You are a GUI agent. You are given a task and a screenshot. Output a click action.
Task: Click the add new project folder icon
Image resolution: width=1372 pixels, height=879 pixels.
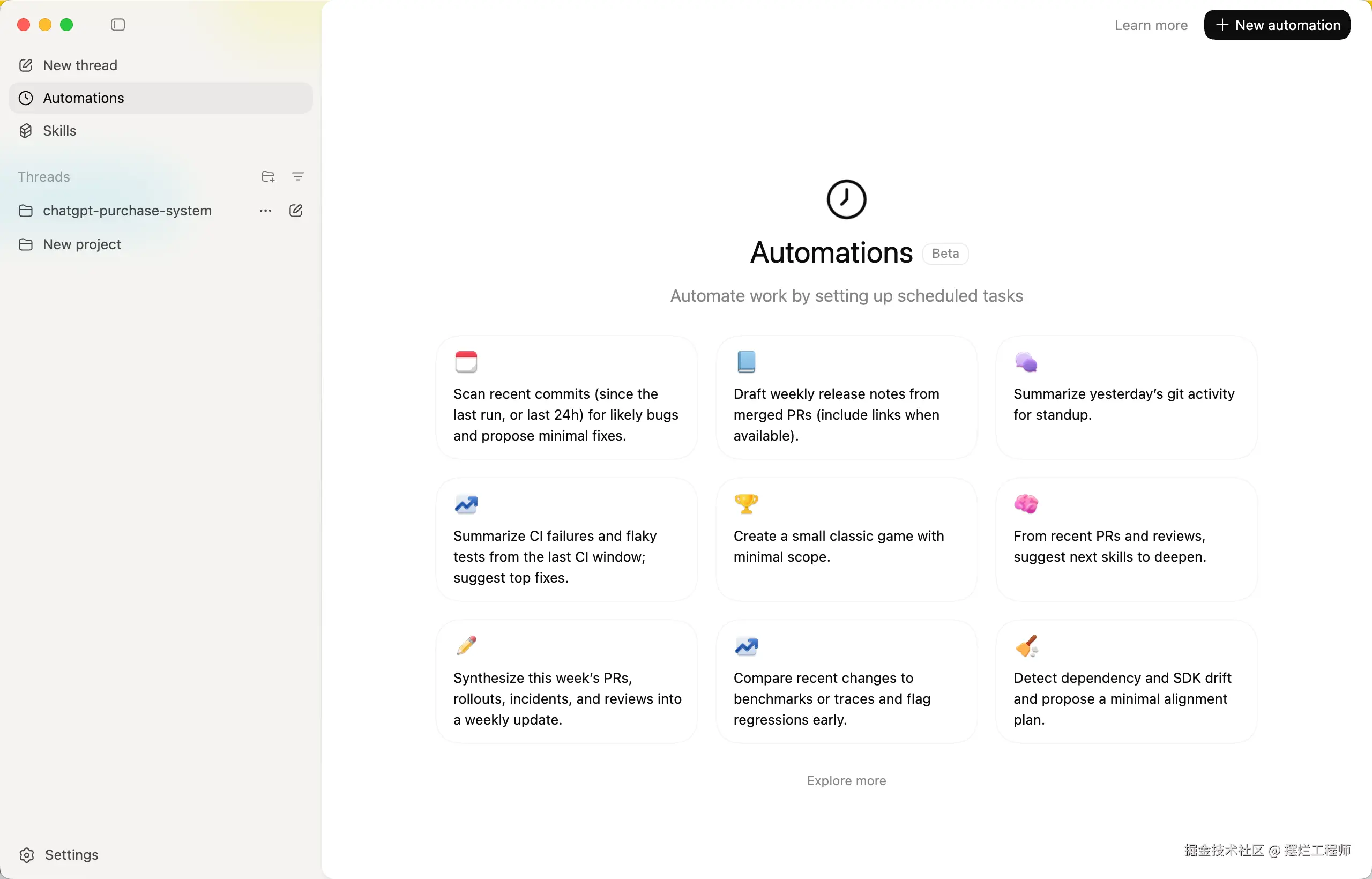coord(267,176)
